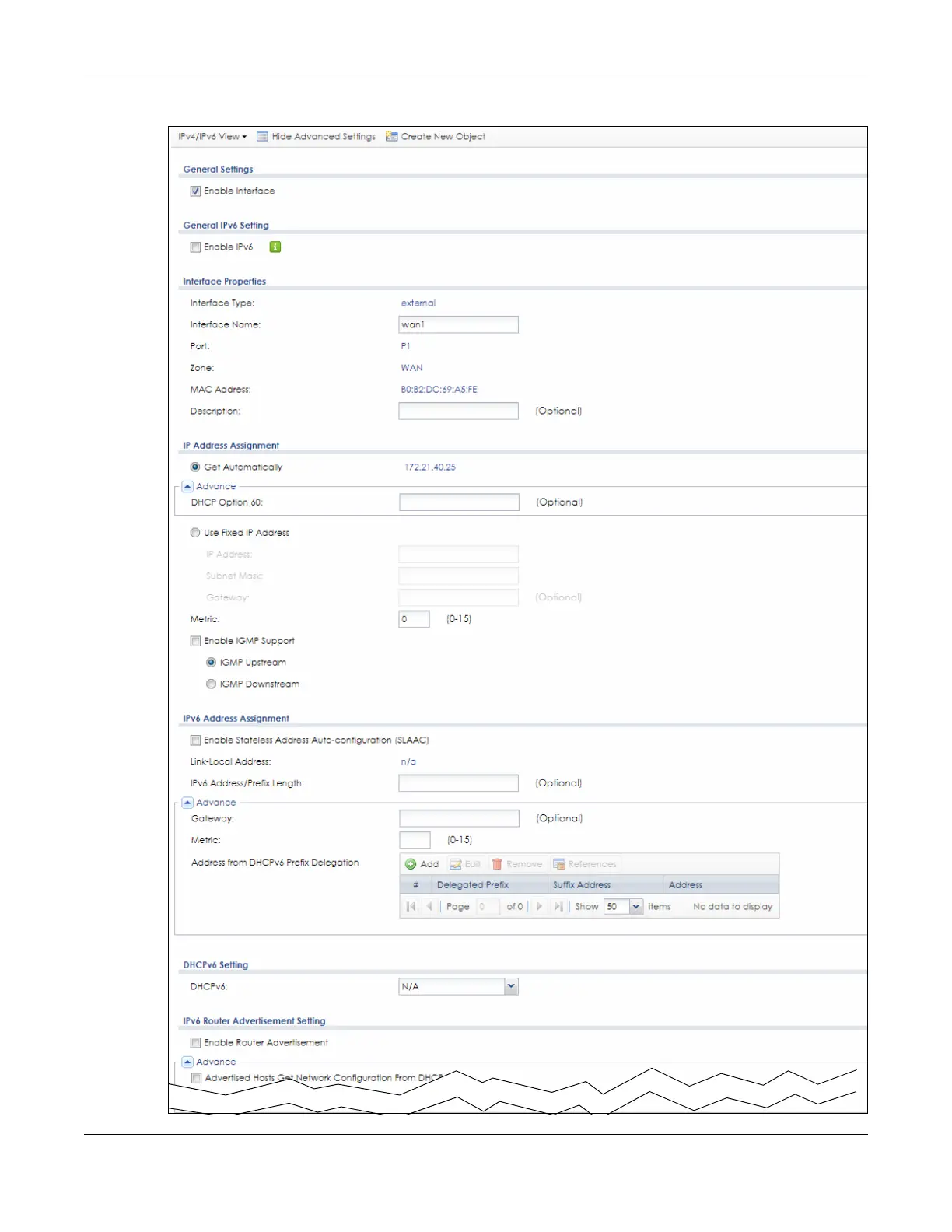
Task: Click the Address column header
Action: pyautogui.click(x=721, y=885)
